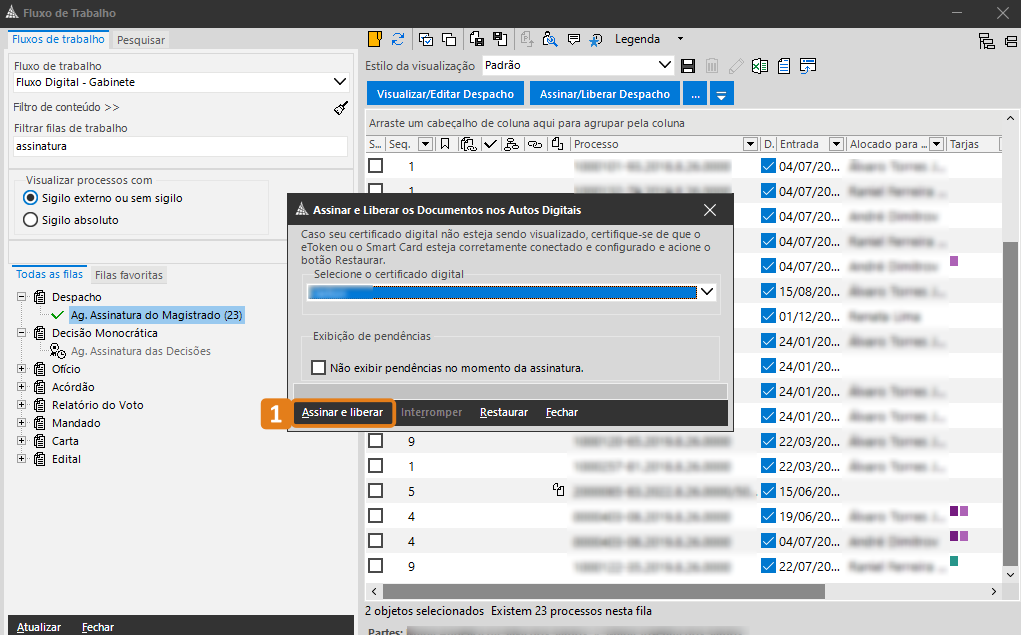Select the 'Sigilo absoluto' radio option
The width and height of the screenshot is (1021, 635).
[31, 220]
